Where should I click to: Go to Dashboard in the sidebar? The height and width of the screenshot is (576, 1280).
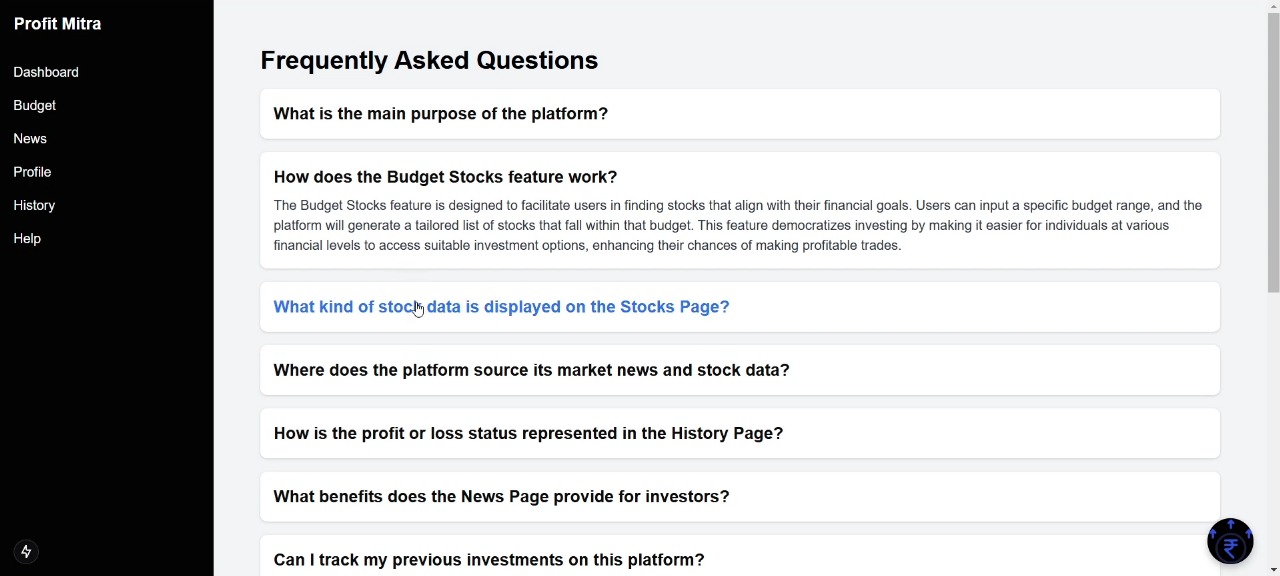click(x=46, y=73)
